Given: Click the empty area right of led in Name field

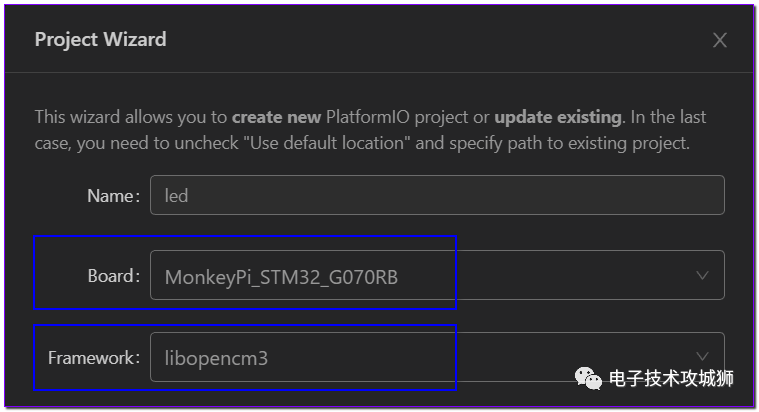Looking at the screenshot, I should pyautogui.click(x=455, y=195).
